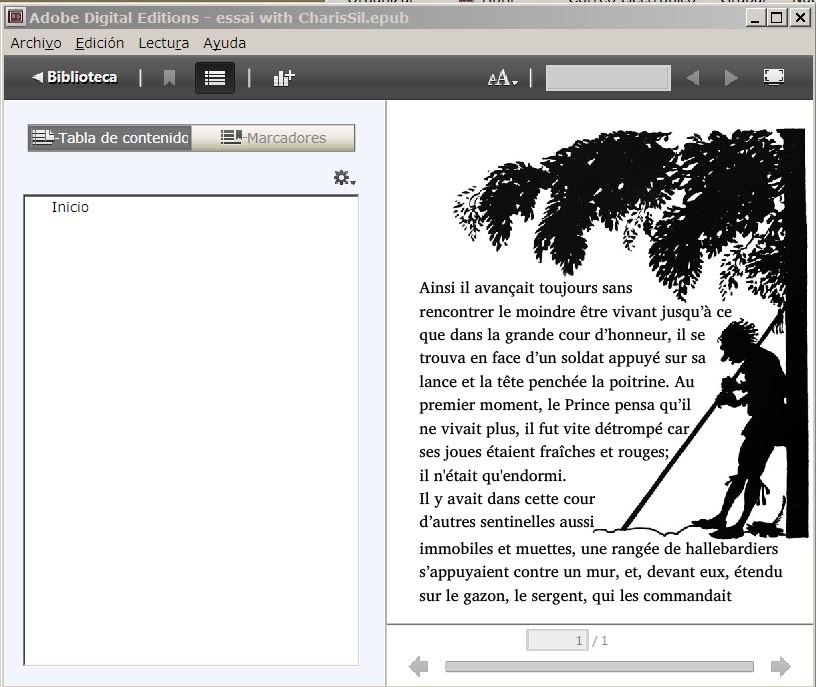The width and height of the screenshot is (816, 687).
Task: Click the page navigation slider bar
Action: pyautogui.click(x=599, y=667)
